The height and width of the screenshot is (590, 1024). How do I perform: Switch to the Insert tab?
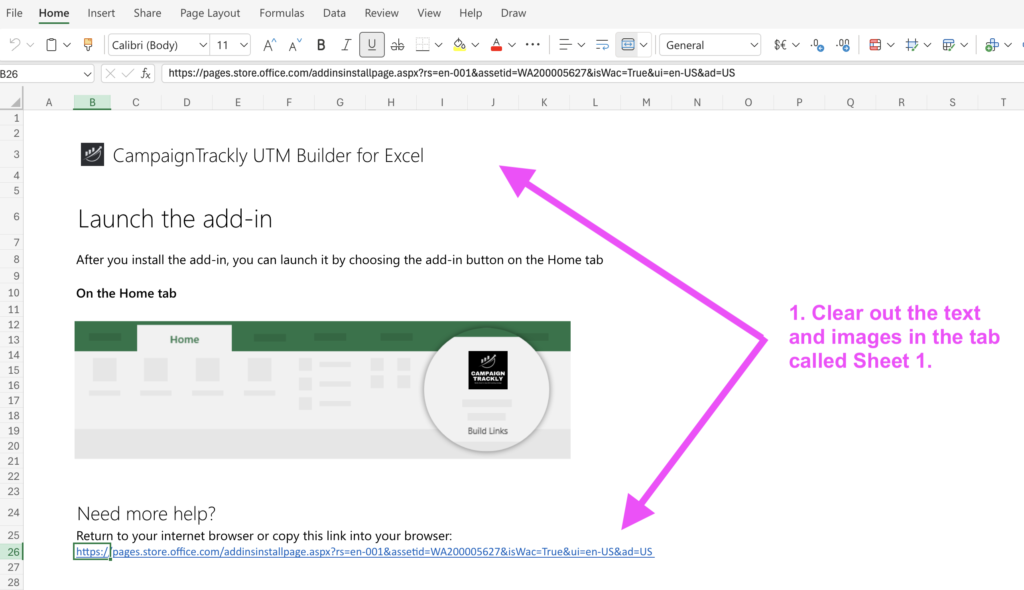point(101,13)
